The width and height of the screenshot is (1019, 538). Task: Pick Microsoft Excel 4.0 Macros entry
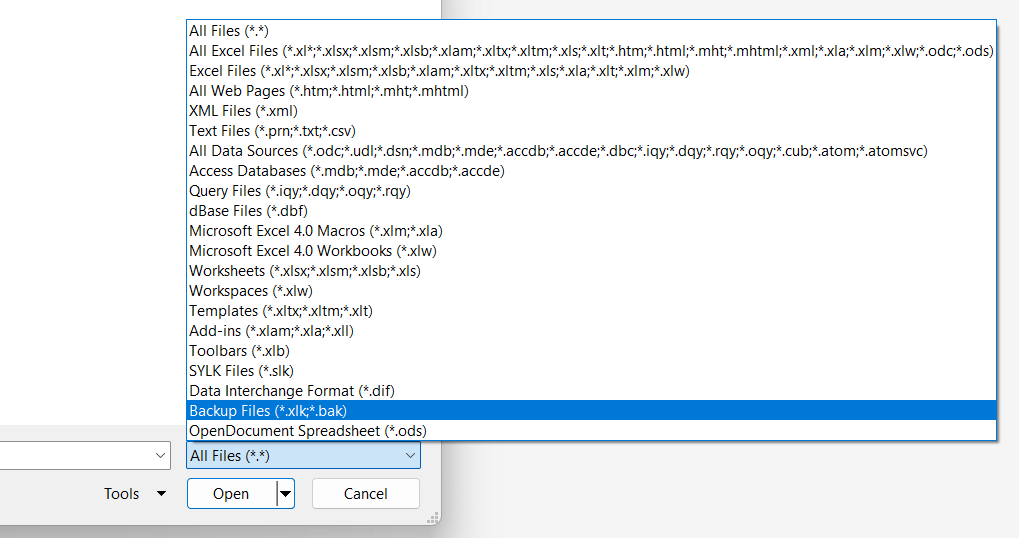pos(591,231)
